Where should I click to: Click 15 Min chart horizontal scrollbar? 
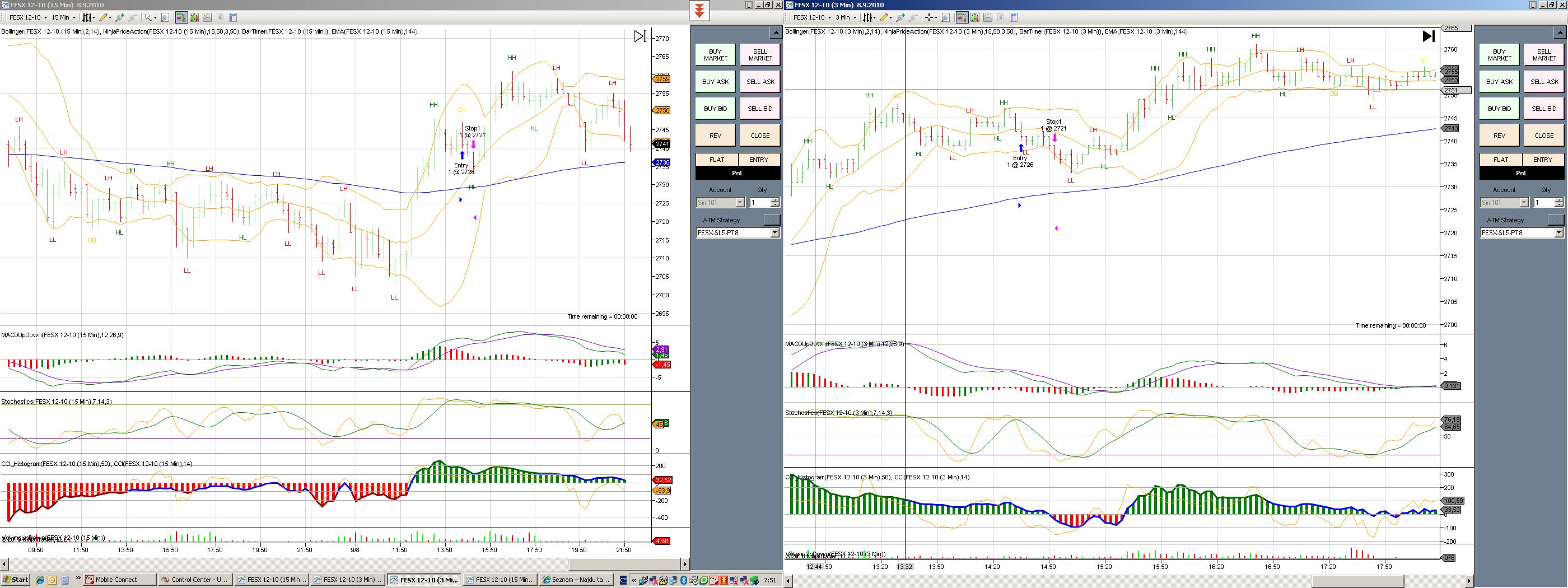(341, 564)
